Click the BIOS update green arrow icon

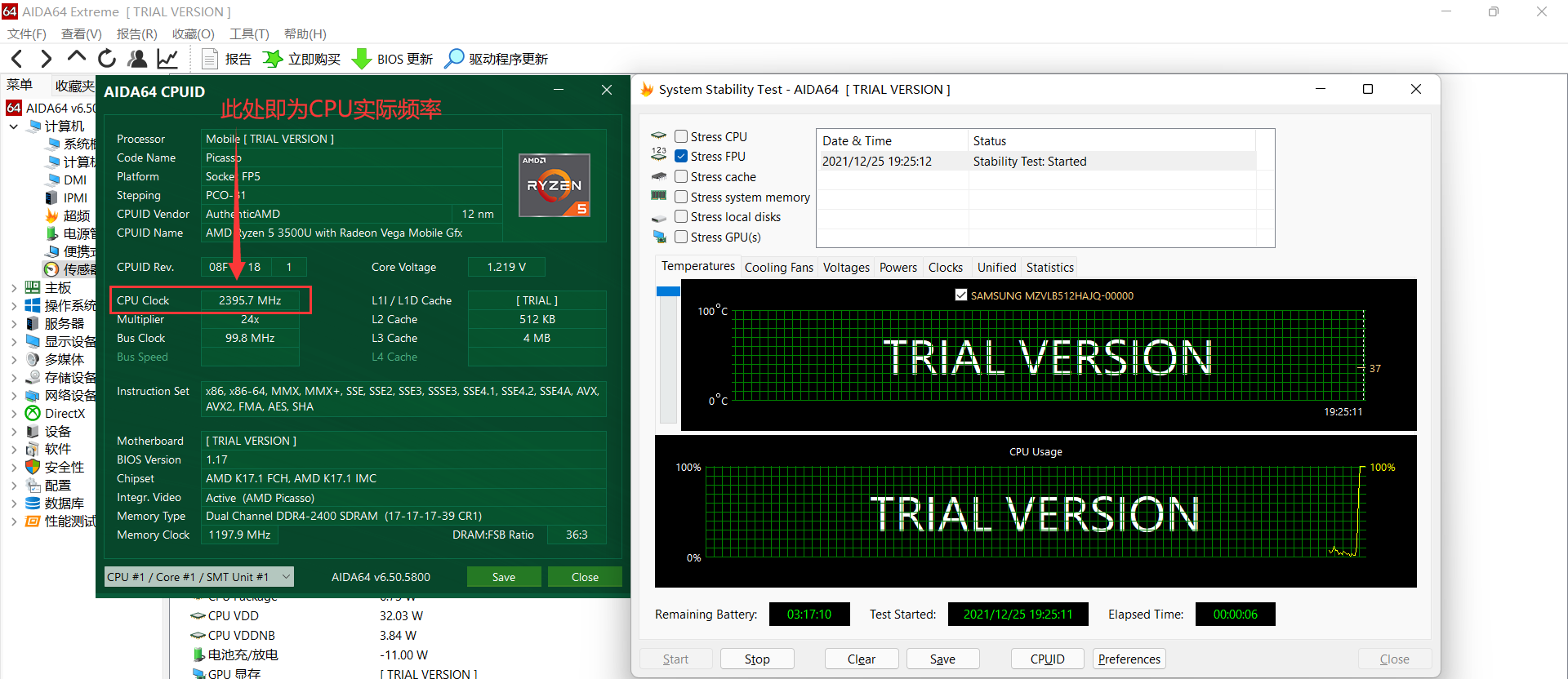(361, 59)
